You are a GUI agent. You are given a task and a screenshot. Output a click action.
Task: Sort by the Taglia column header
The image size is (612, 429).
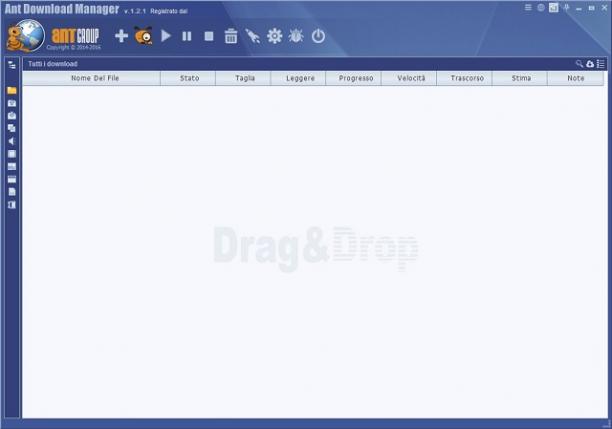point(243,78)
